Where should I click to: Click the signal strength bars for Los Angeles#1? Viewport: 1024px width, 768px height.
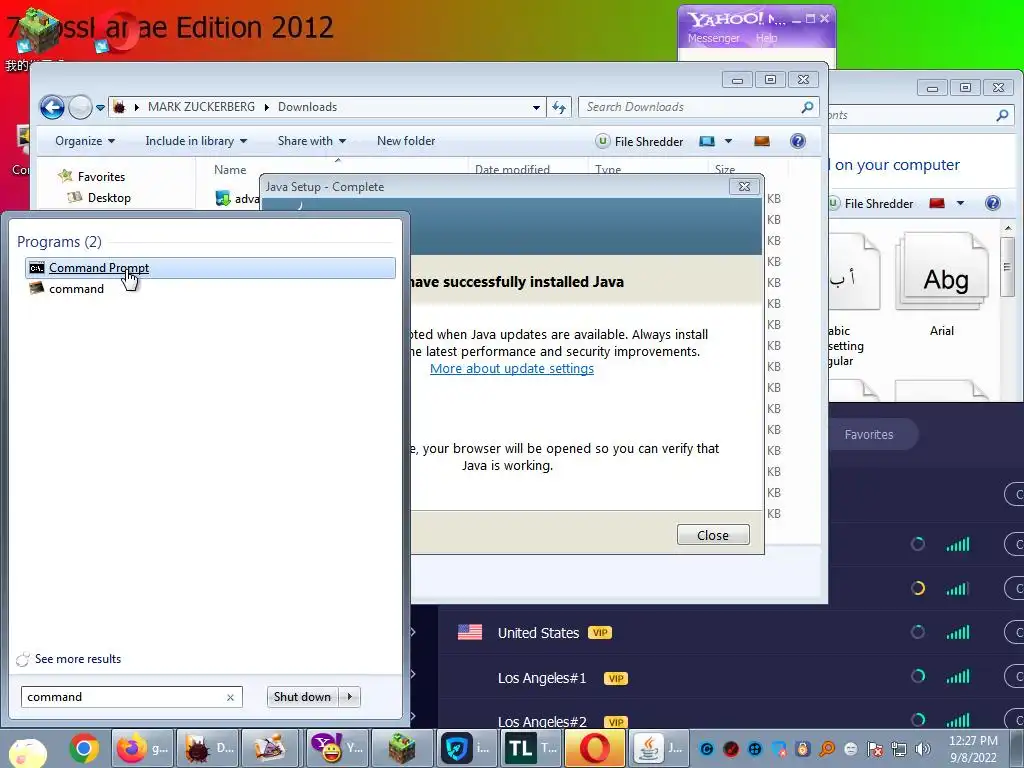958,676
